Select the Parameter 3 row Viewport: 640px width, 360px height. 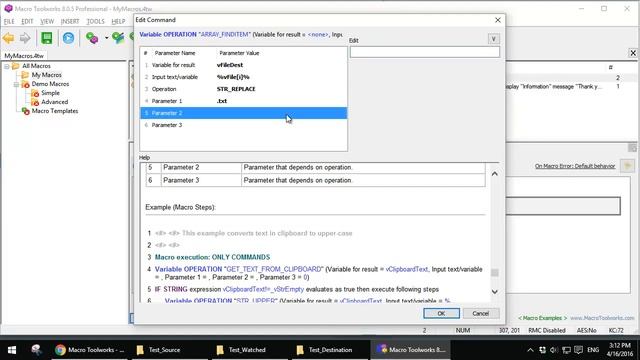pos(244,125)
